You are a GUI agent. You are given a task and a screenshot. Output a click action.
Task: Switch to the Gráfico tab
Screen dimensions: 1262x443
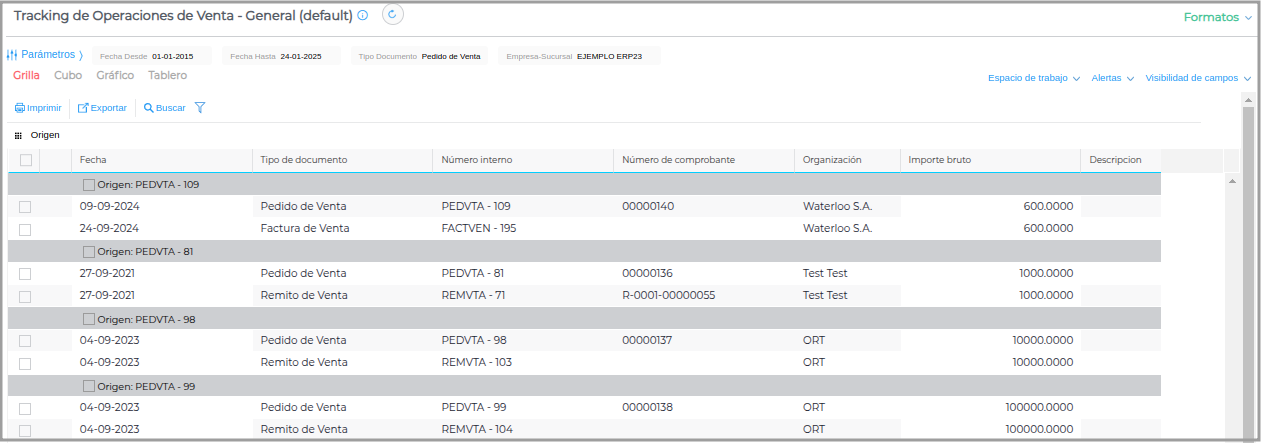(115, 76)
